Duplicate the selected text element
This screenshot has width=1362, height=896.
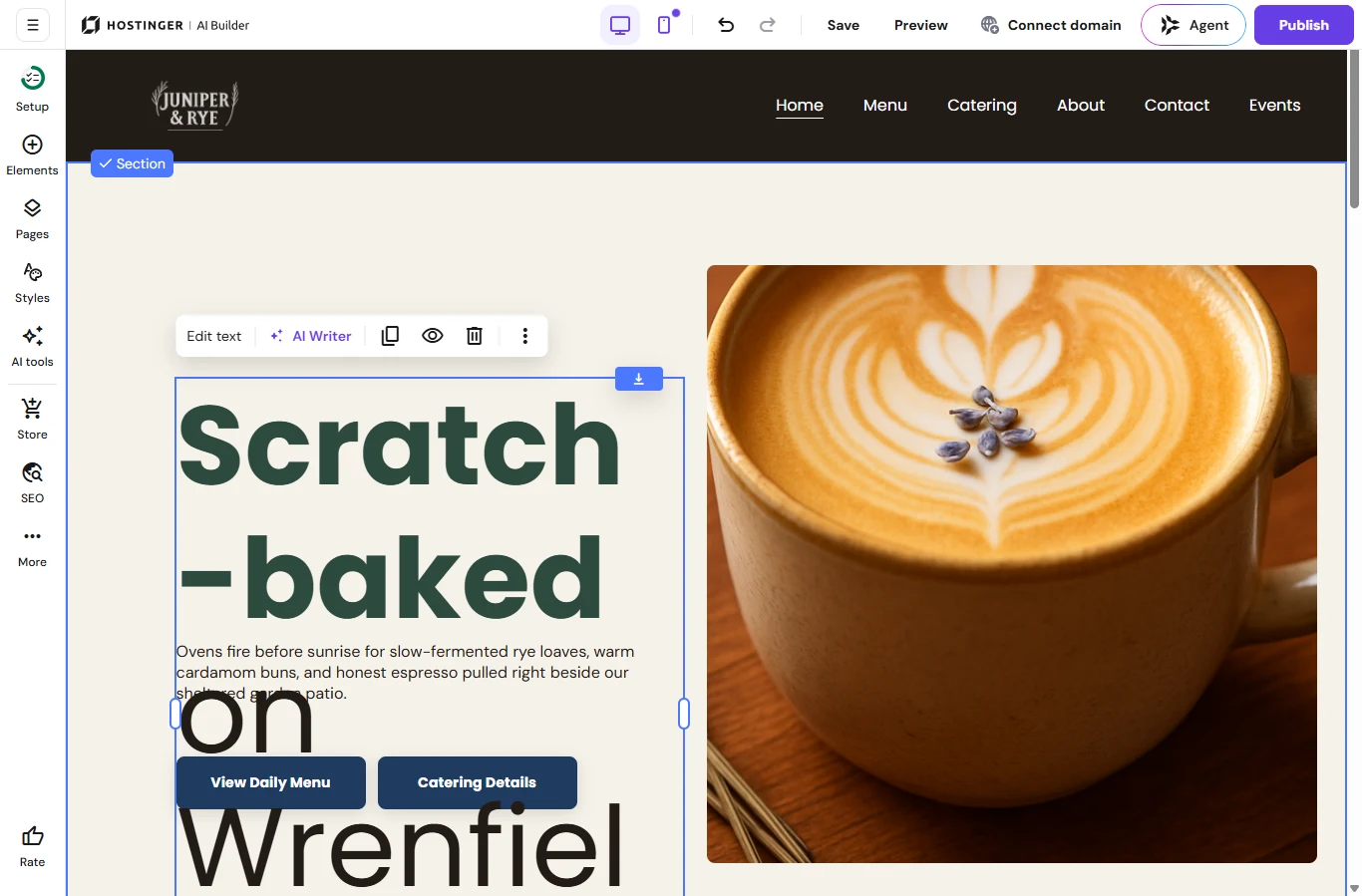pyautogui.click(x=391, y=336)
